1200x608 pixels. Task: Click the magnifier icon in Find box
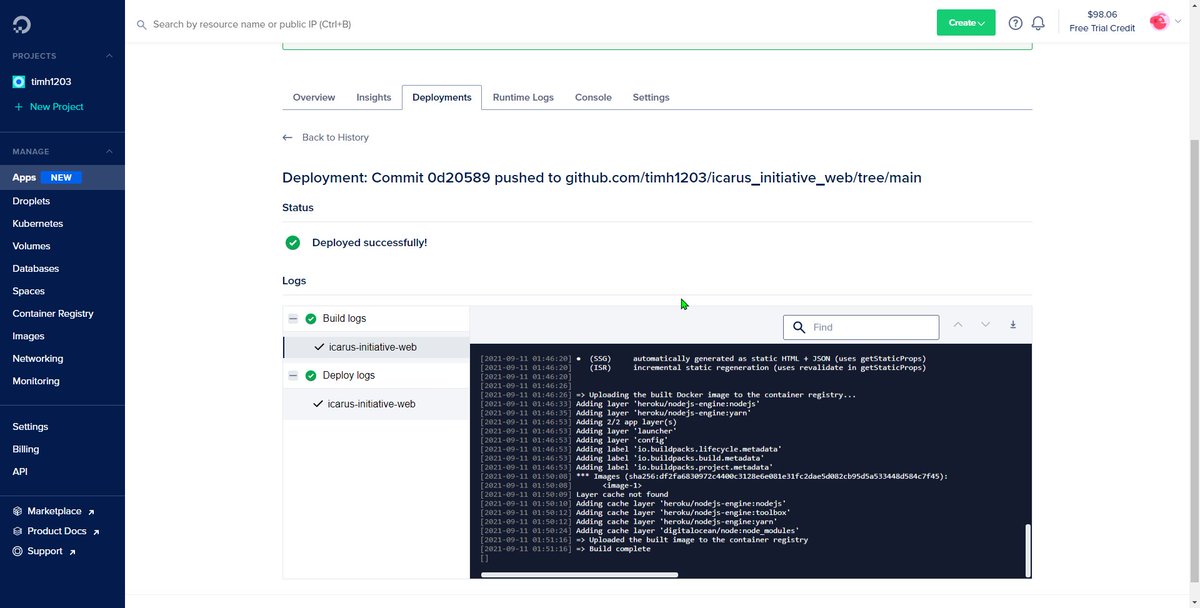[799, 327]
